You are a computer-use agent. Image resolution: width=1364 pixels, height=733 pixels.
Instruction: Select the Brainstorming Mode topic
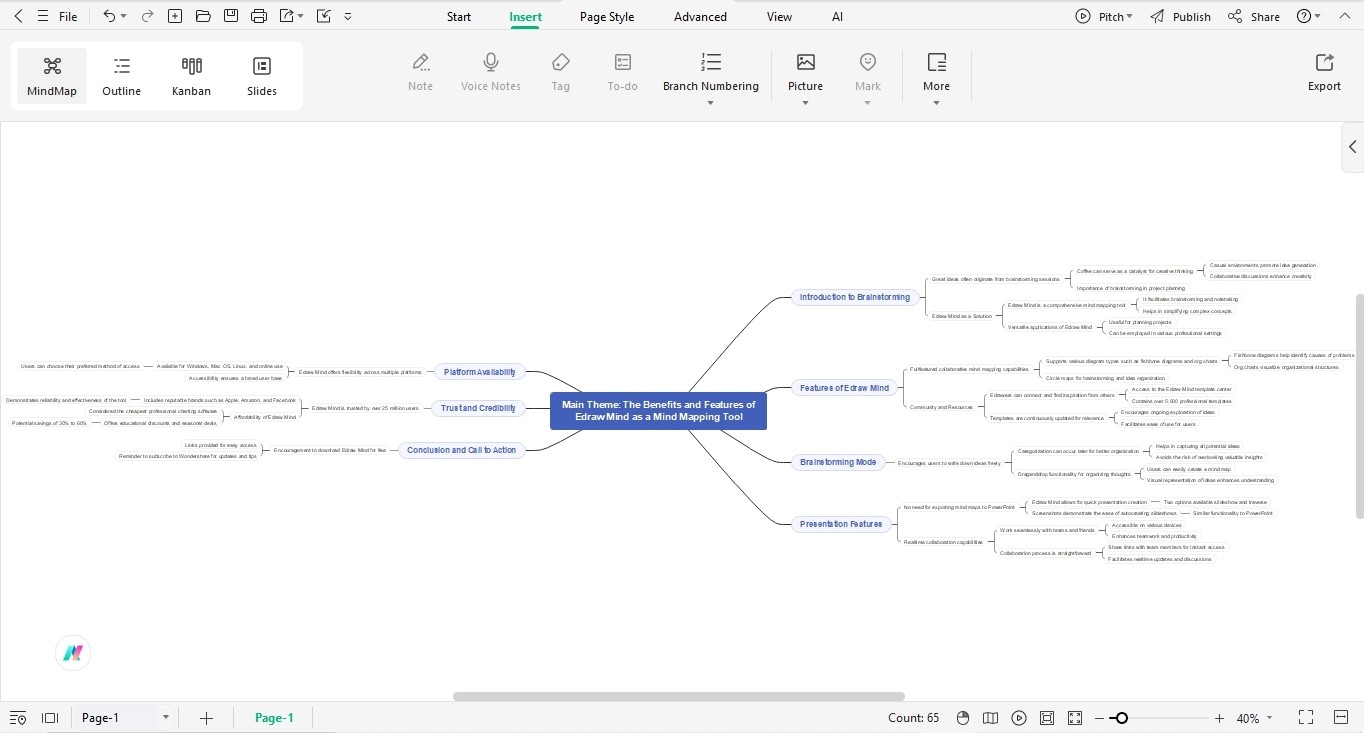[838, 462]
